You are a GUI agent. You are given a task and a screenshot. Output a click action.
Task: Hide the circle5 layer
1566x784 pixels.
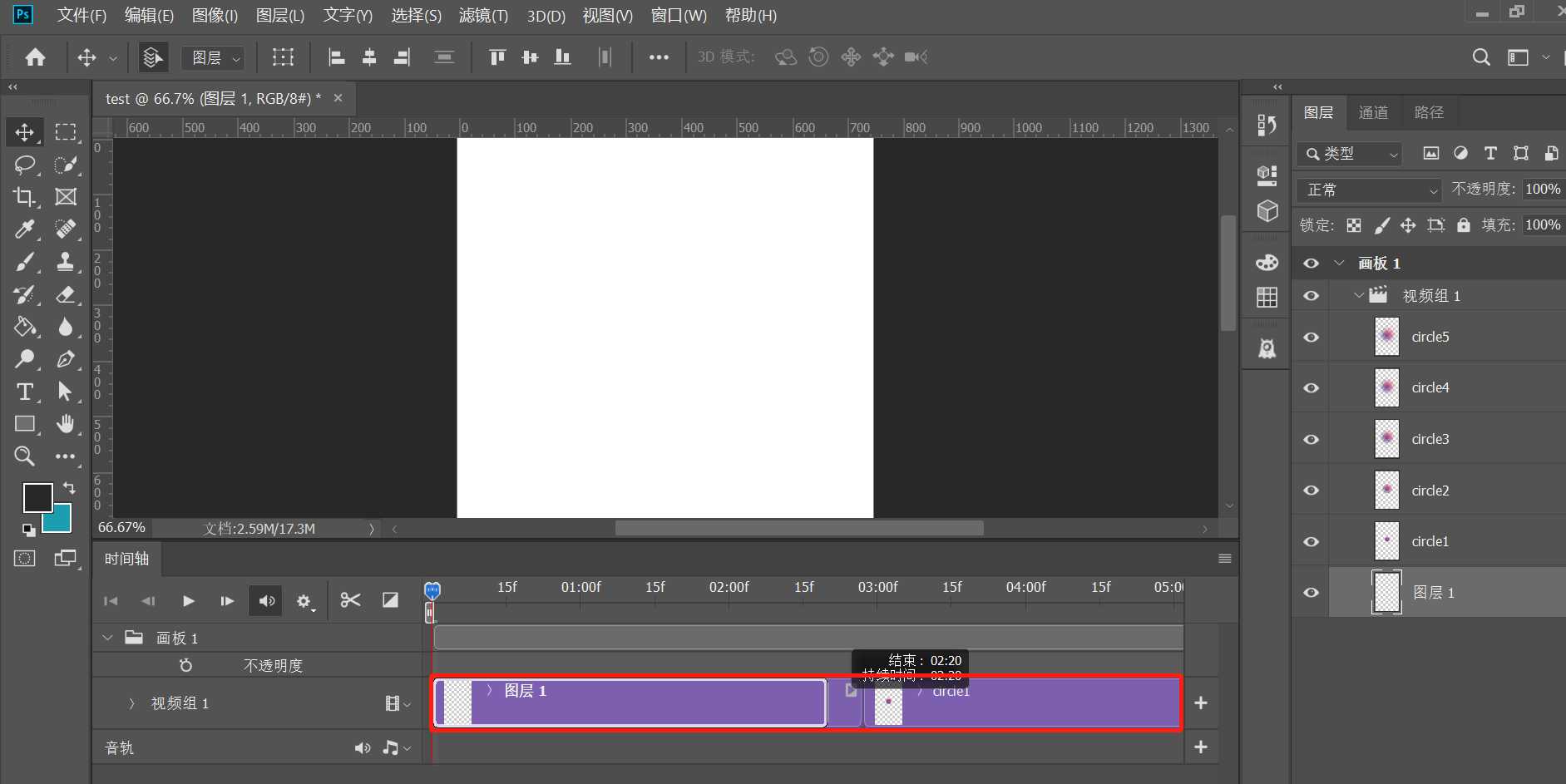point(1312,338)
